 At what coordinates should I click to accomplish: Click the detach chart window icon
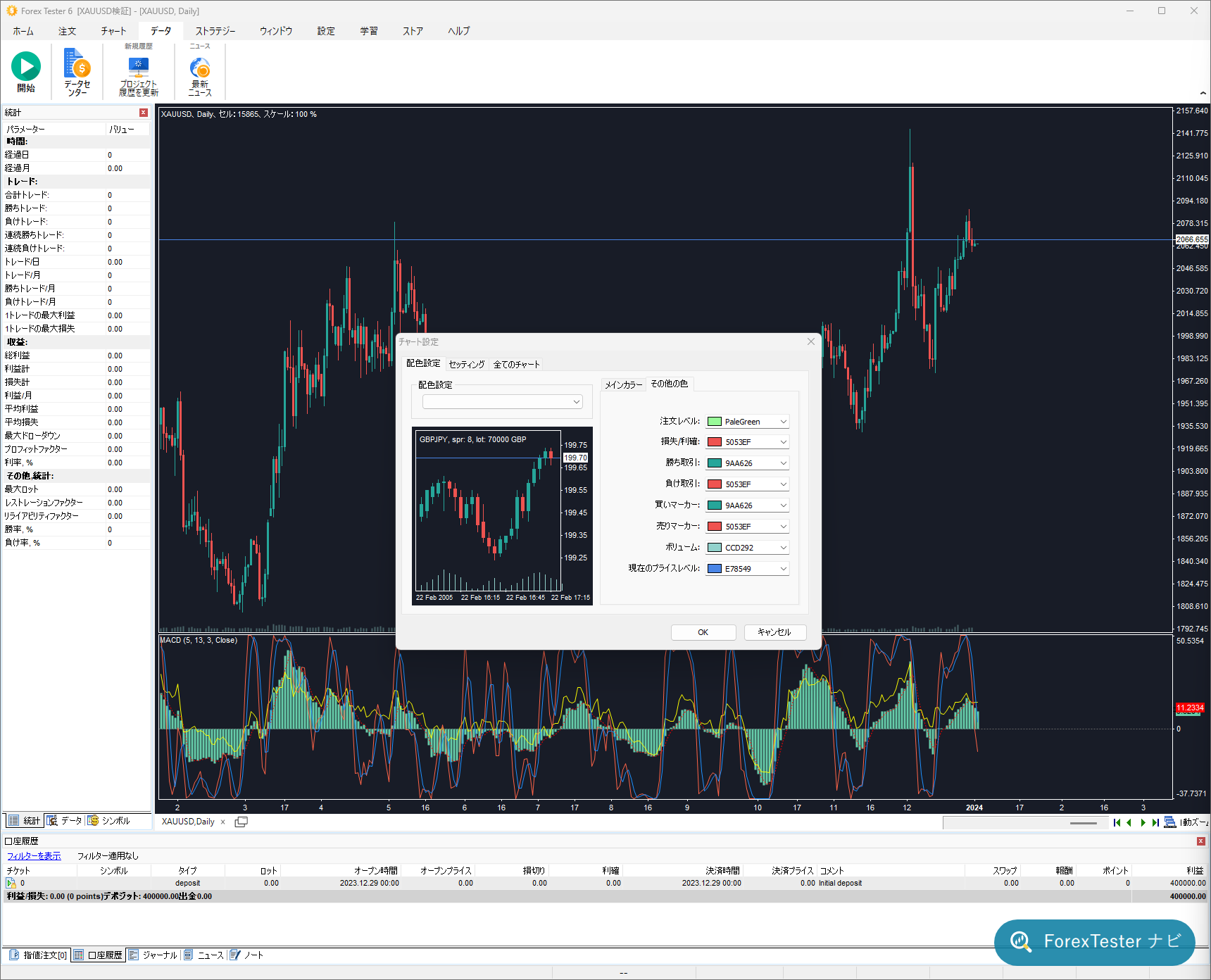pyautogui.click(x=241, y=822)
